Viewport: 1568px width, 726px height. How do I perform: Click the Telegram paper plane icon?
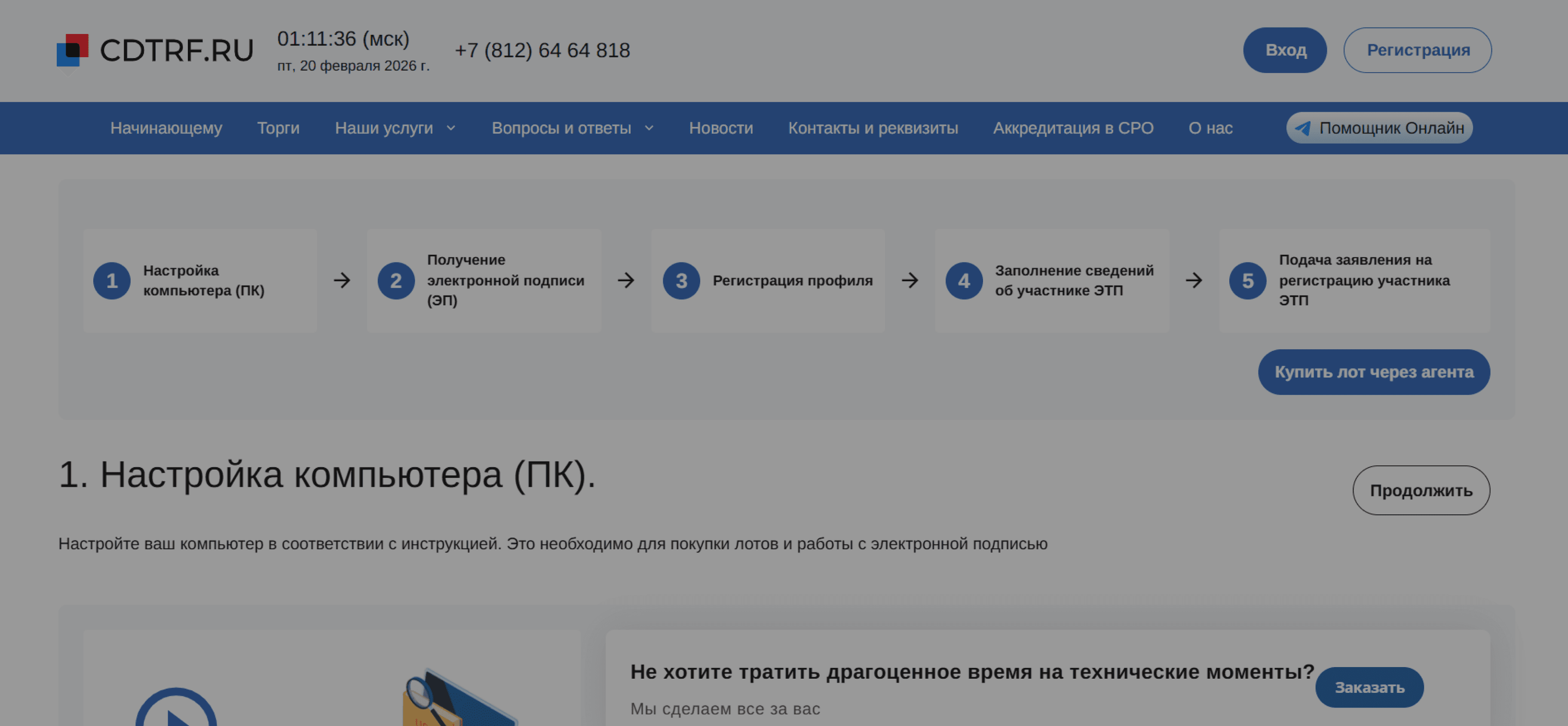[x=1302, y=129]
